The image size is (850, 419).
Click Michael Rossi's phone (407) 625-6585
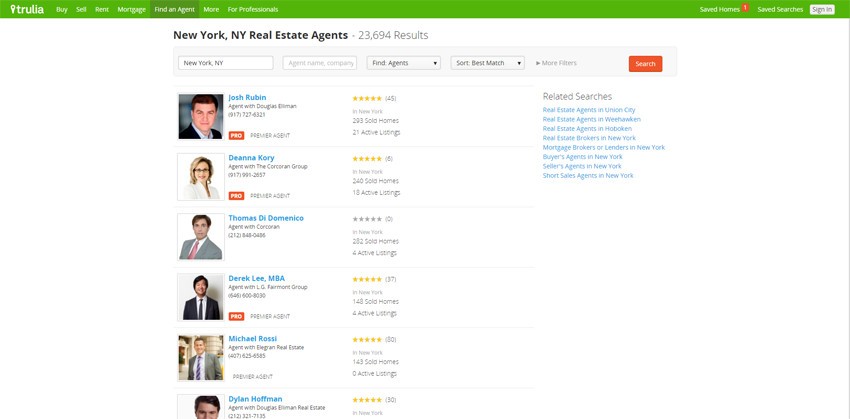pos(247,356)
